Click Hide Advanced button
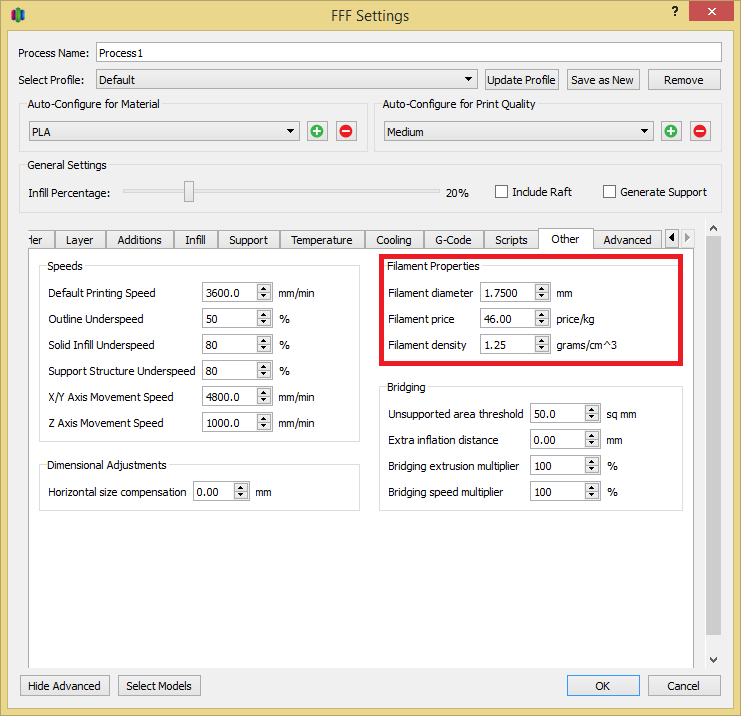741x716 pixels. point(64,685)
